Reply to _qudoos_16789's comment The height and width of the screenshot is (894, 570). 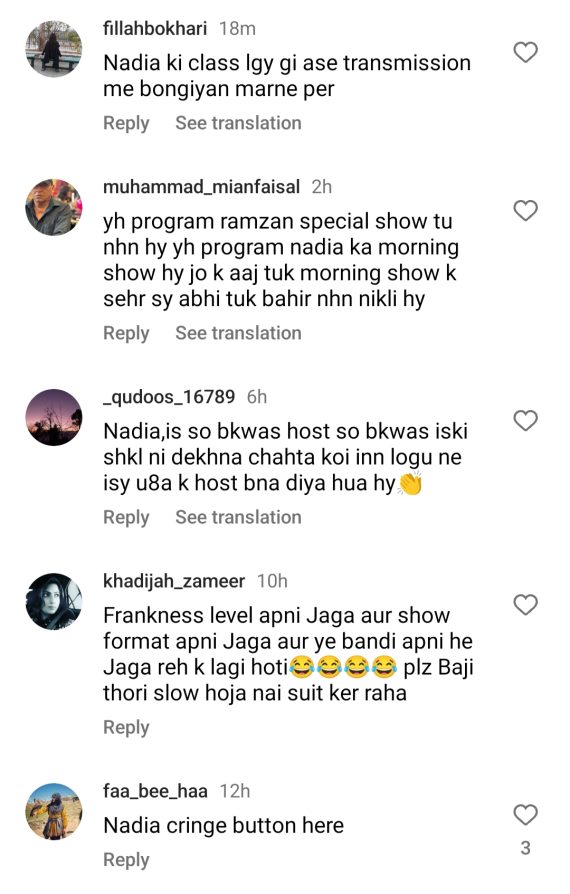coord(126,517)
